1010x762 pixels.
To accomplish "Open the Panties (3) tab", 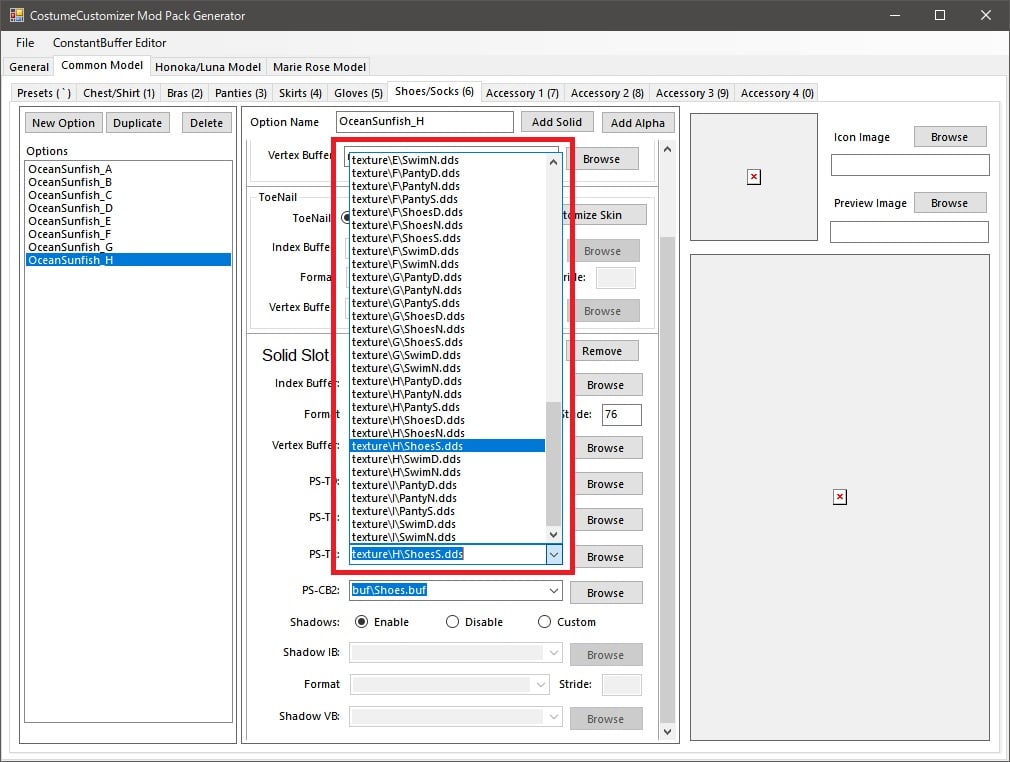I will [241, 93].
